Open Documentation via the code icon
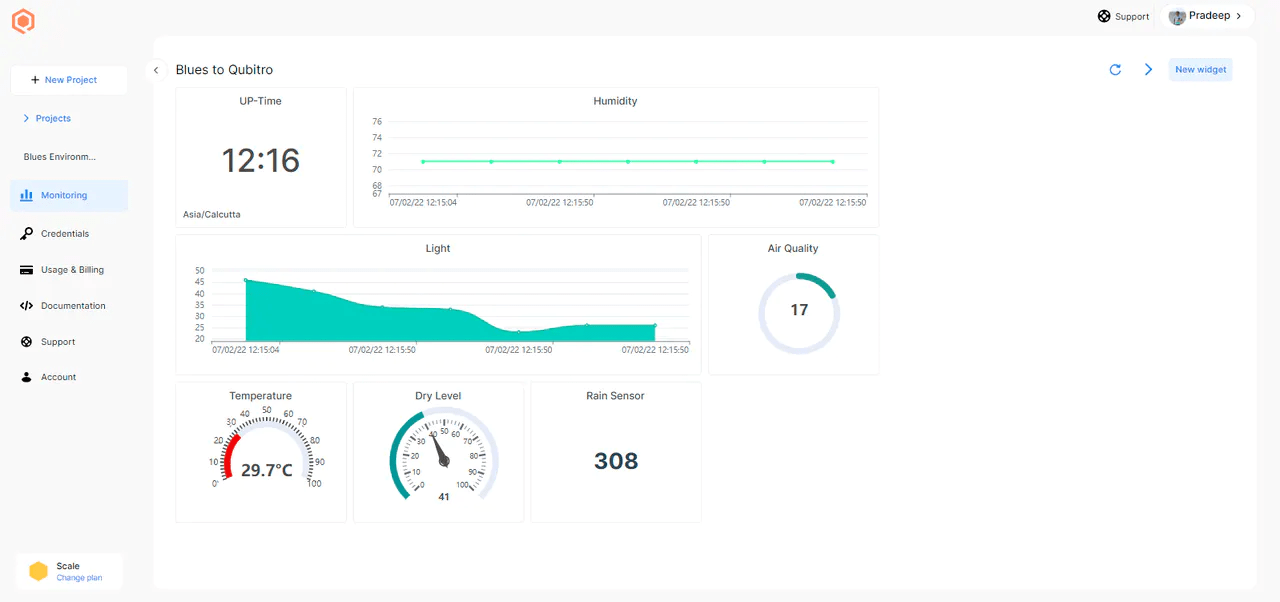Image resolution: width=1280 pixels, height=602 pixels. click(26, 305)
